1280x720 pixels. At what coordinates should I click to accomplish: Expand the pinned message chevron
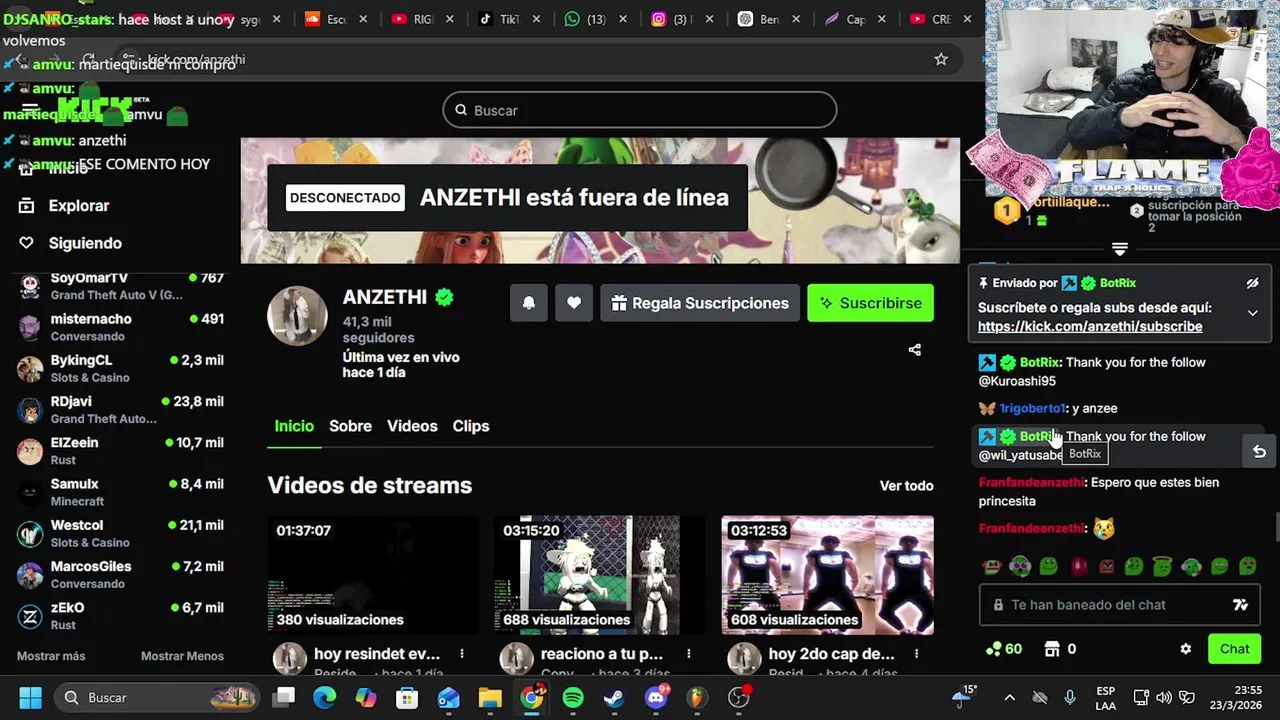pos(1252,313)
